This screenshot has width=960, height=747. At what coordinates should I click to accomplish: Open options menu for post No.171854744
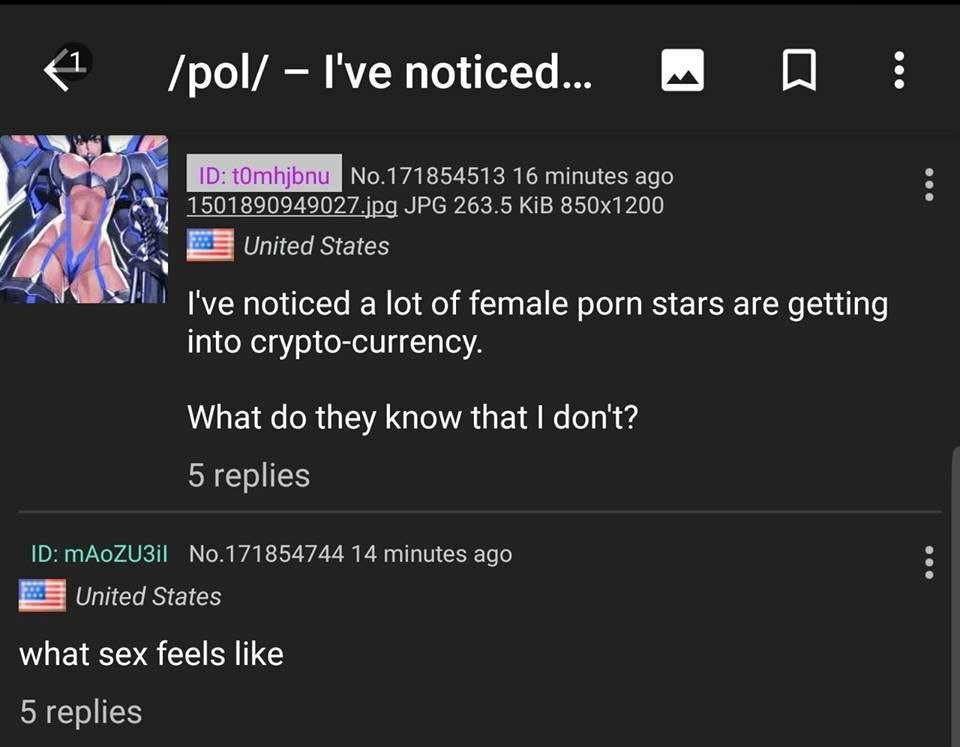[x=929, y=563]
